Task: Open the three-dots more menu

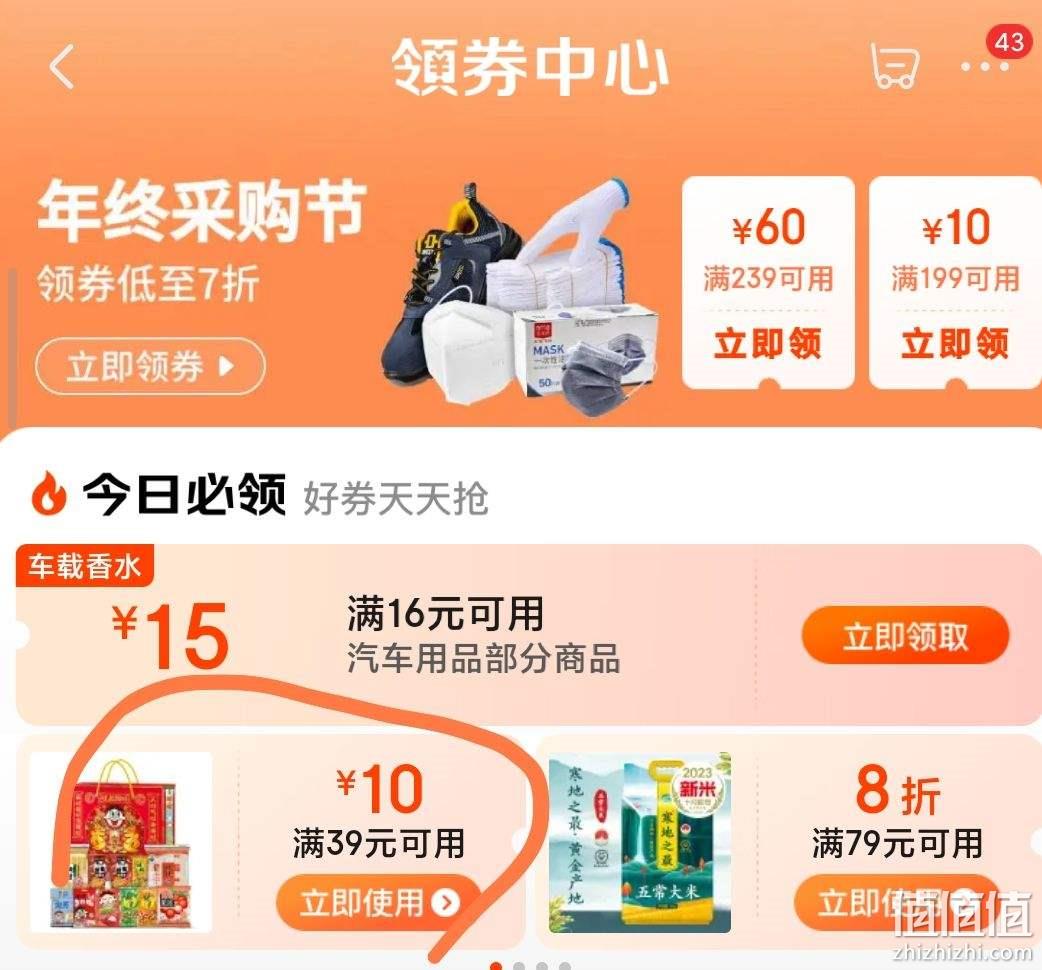Action: click(984, 67)
